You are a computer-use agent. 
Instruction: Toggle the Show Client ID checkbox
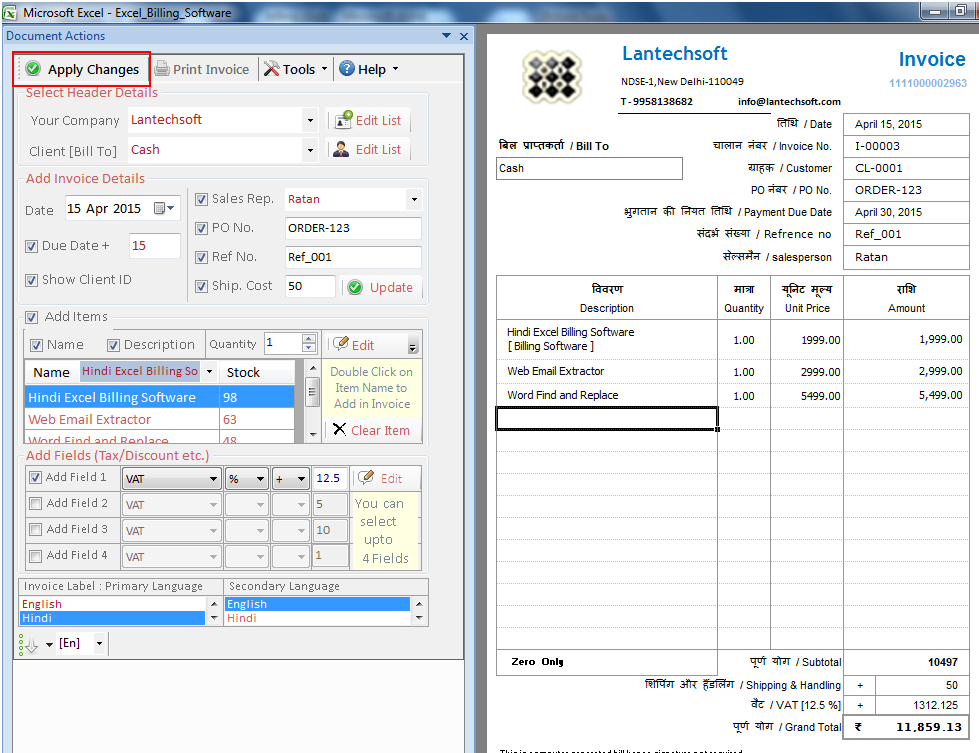click(x=31, y=280)
